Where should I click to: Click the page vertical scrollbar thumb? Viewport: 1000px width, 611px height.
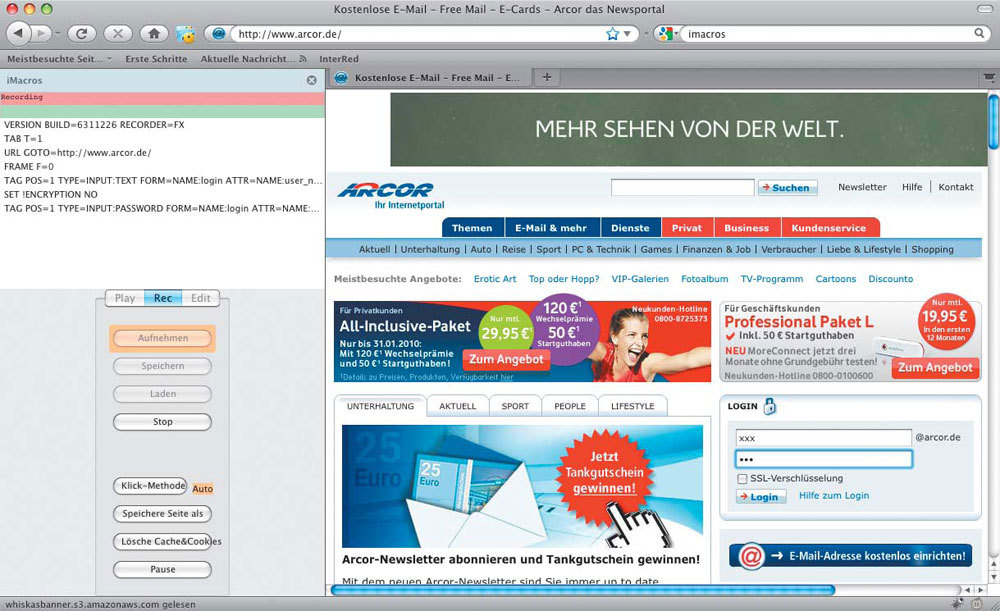[x=994, y=121]
